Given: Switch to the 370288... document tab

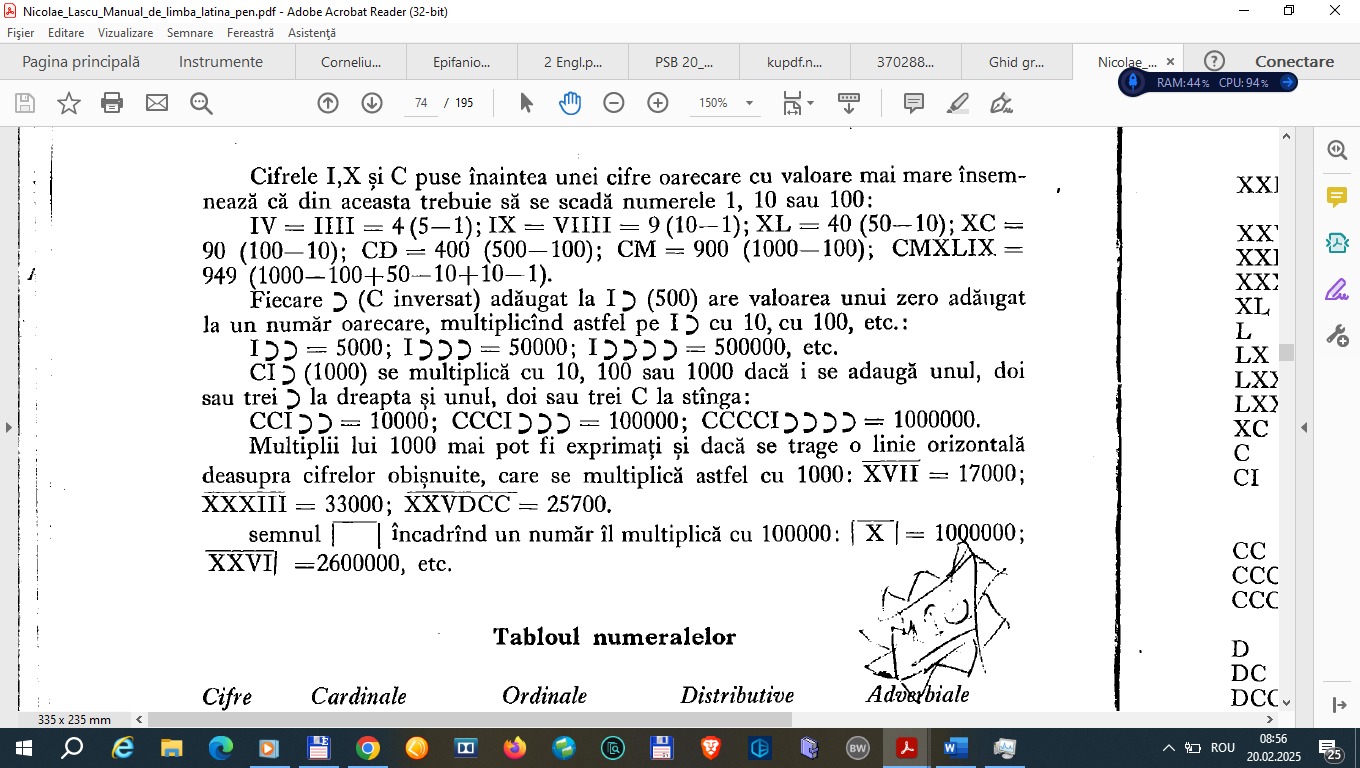Looking at the screenshot, I should (x=906, y=62).
